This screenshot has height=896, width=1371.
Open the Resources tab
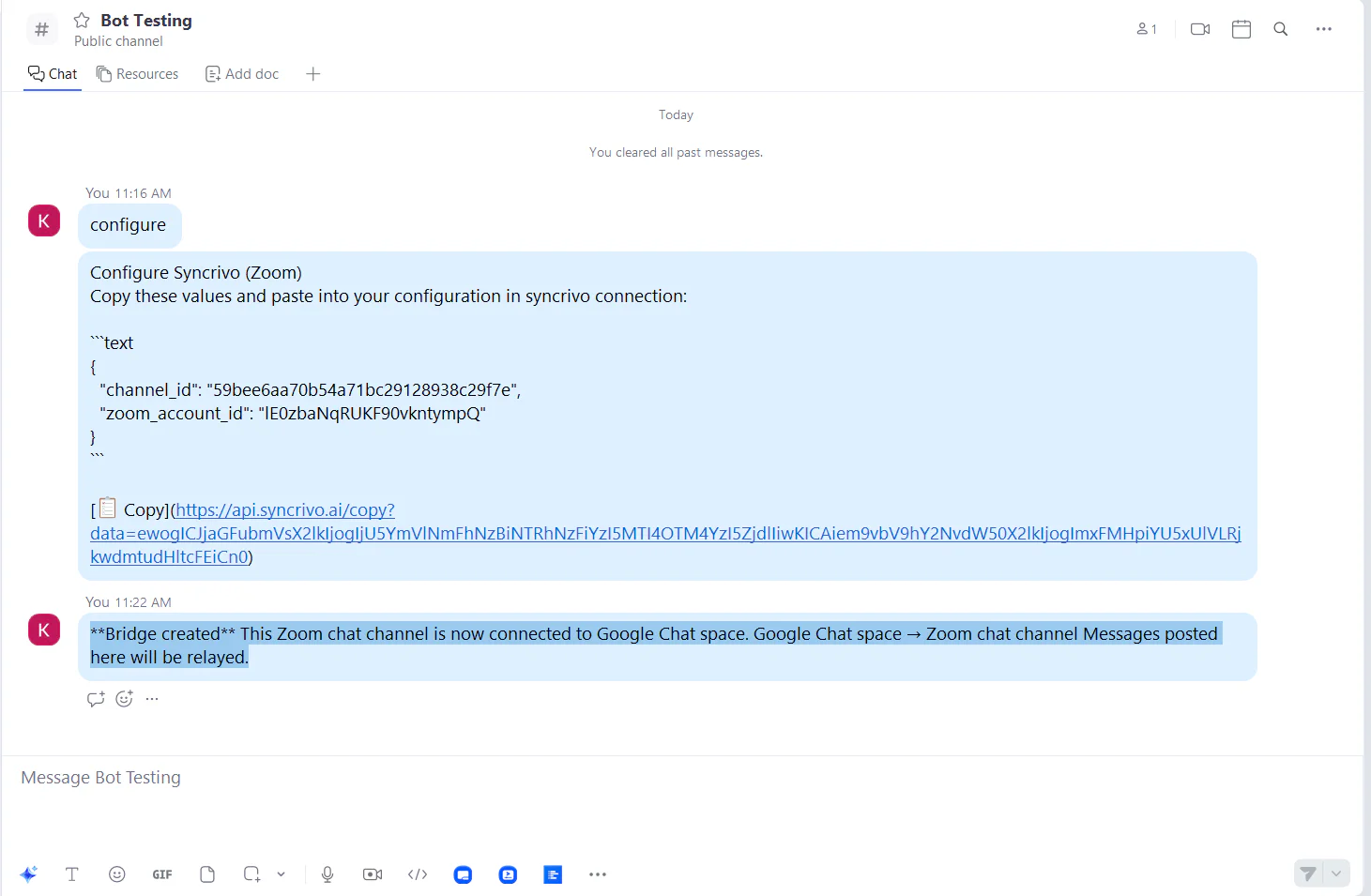click(x=137, y=74)
